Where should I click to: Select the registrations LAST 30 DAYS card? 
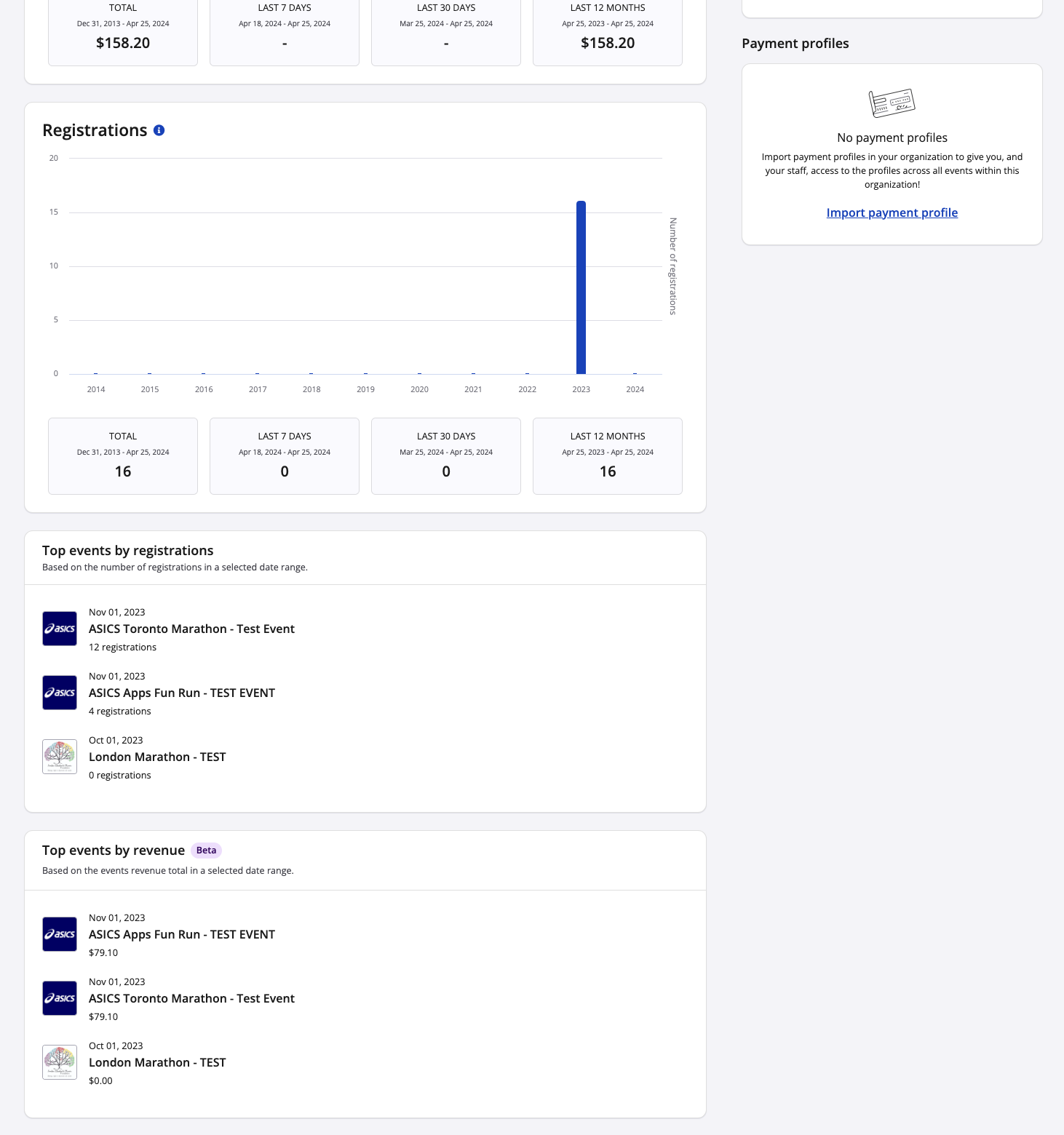coord(446,456)
